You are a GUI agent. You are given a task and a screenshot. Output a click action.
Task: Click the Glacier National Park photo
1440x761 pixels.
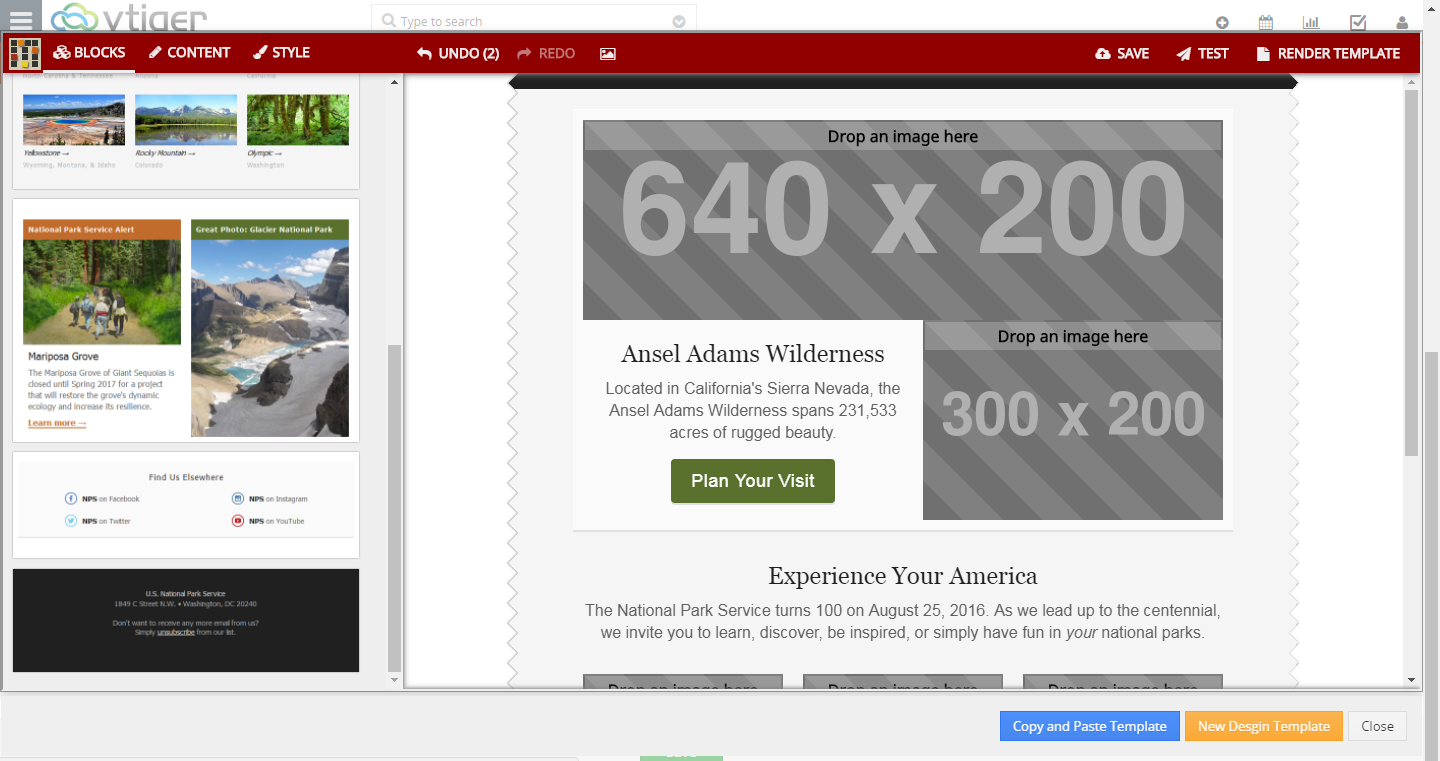pyautogui.click(x=270, y=337)
